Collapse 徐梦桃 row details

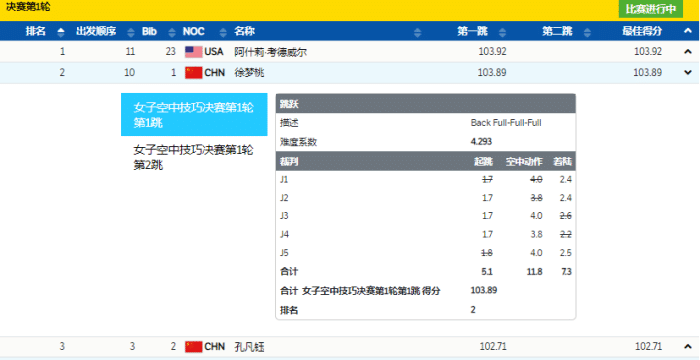(x=688, y=72)
